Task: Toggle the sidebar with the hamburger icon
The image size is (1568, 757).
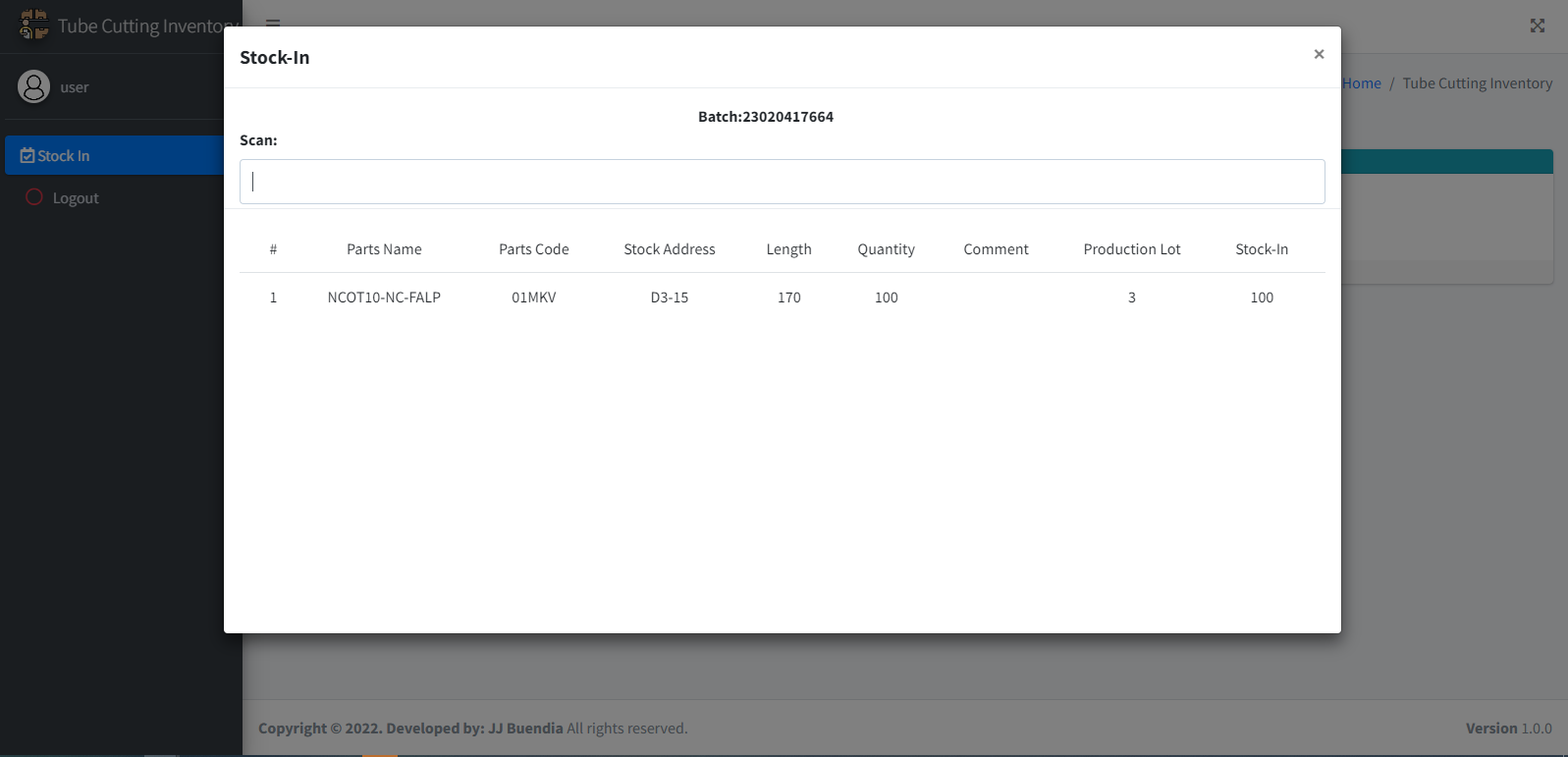Action: point(273,23)
